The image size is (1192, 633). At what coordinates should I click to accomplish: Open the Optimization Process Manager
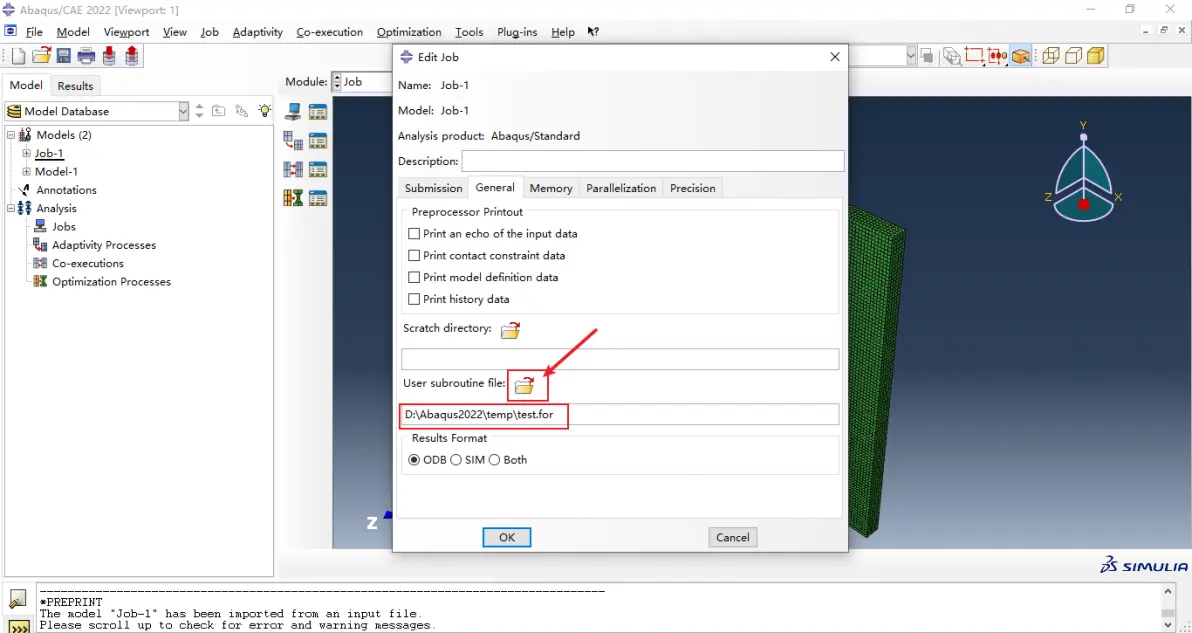317,198
